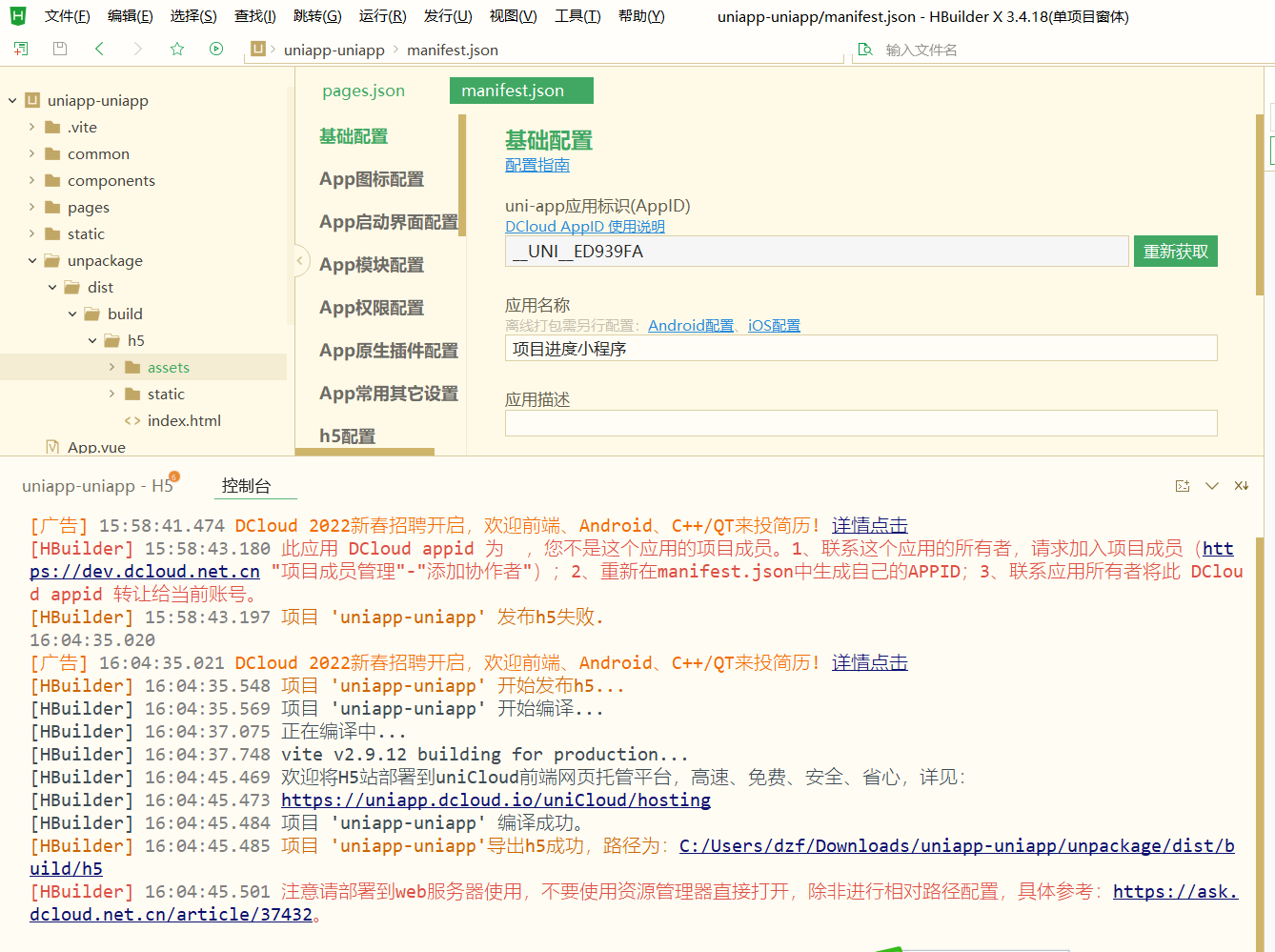This screenshot has width=1275, height=952.
Task: Switch to the pages.json tab
Action: click(x=364, y=91)
